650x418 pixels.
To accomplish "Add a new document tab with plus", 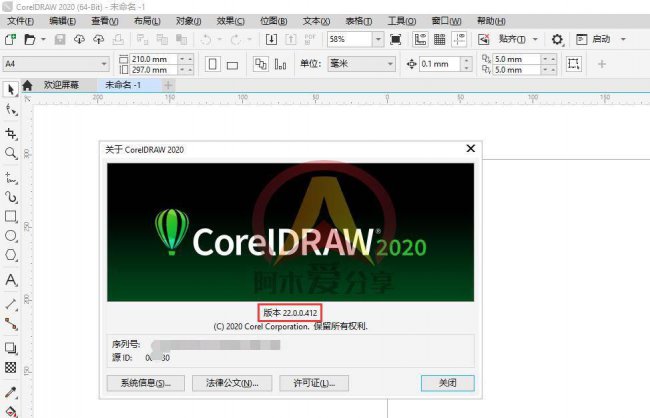I will tap(168, 85).
